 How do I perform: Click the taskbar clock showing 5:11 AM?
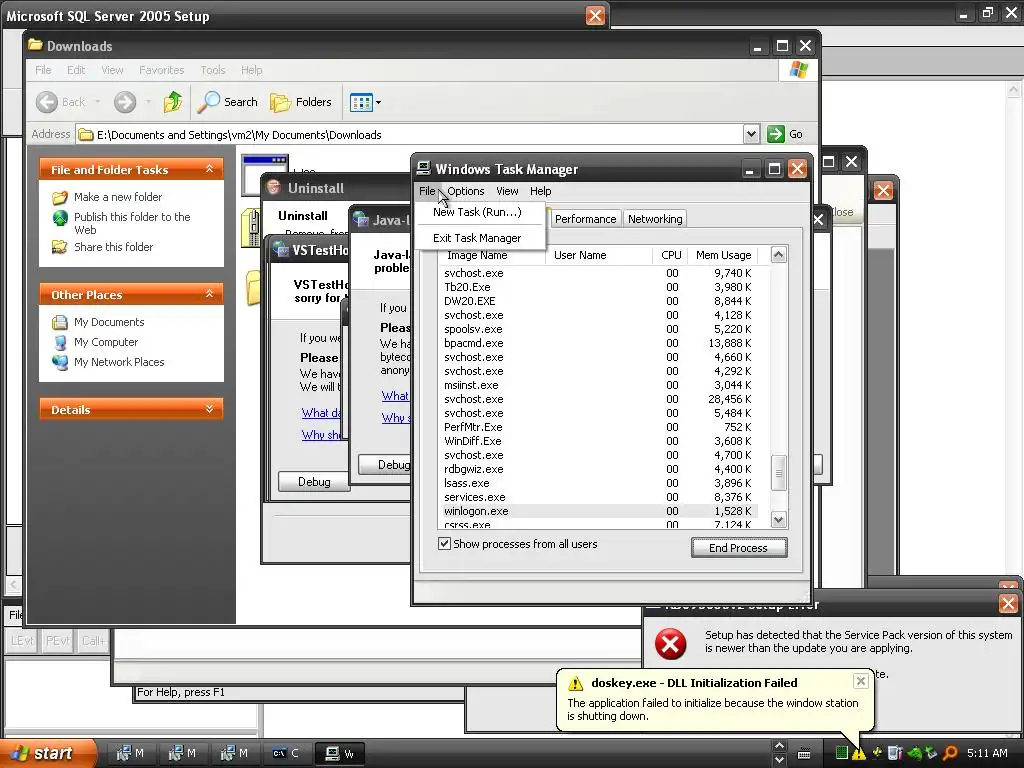(x=987, y=753)
